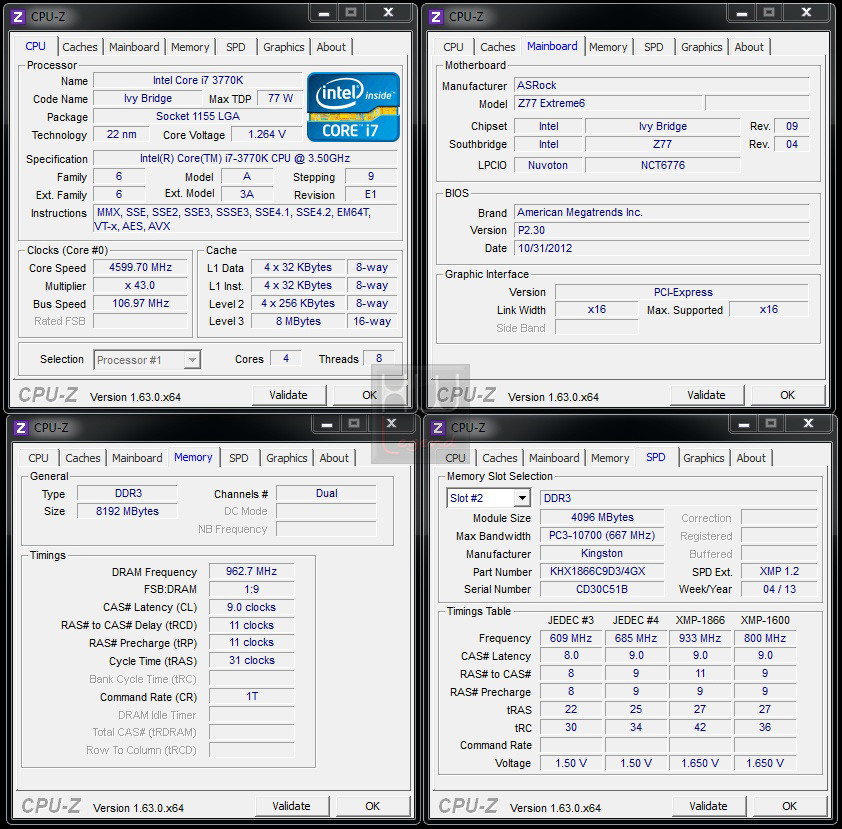
Task: Switch to SPD tab in Memory window
Action: [x=238, y=458]
